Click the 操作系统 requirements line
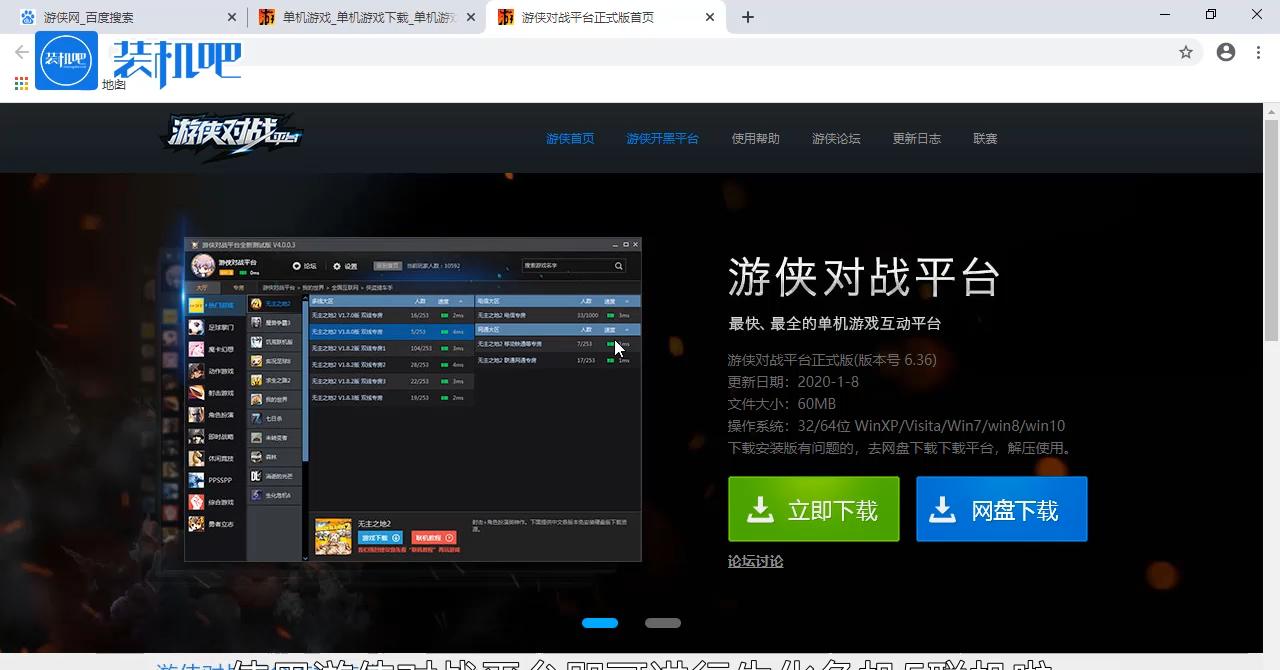 (897, 426)
